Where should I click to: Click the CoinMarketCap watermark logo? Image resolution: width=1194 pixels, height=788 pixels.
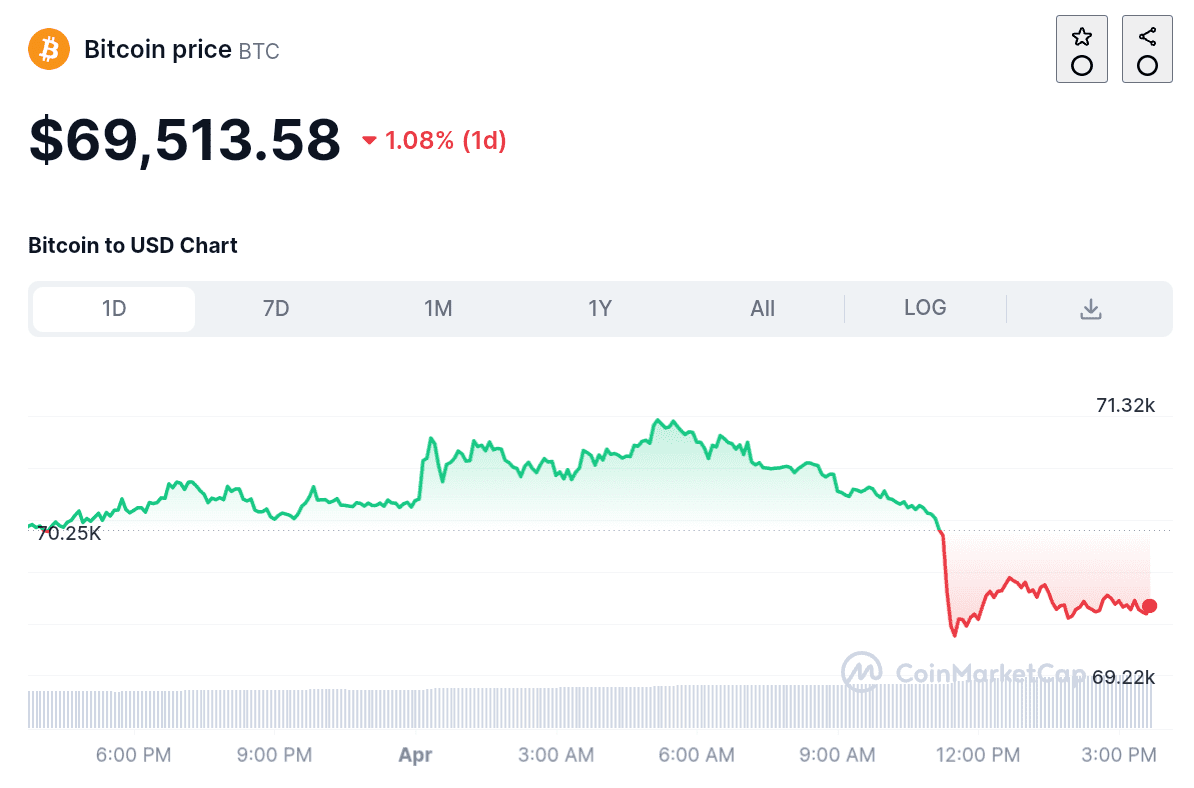[861, 672]
